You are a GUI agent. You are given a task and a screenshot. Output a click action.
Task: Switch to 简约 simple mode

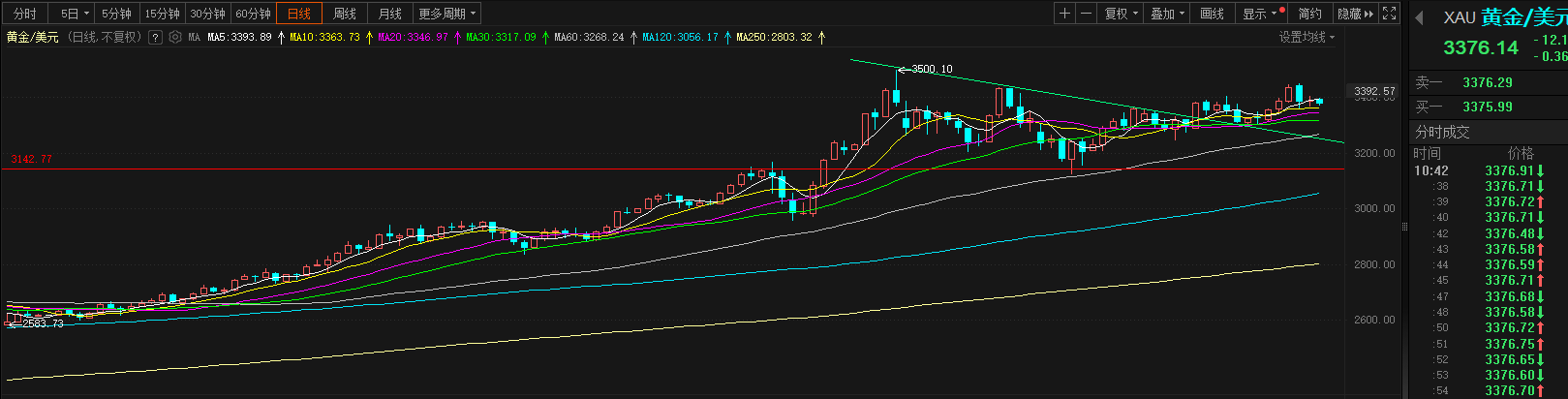click(1310, 14)
